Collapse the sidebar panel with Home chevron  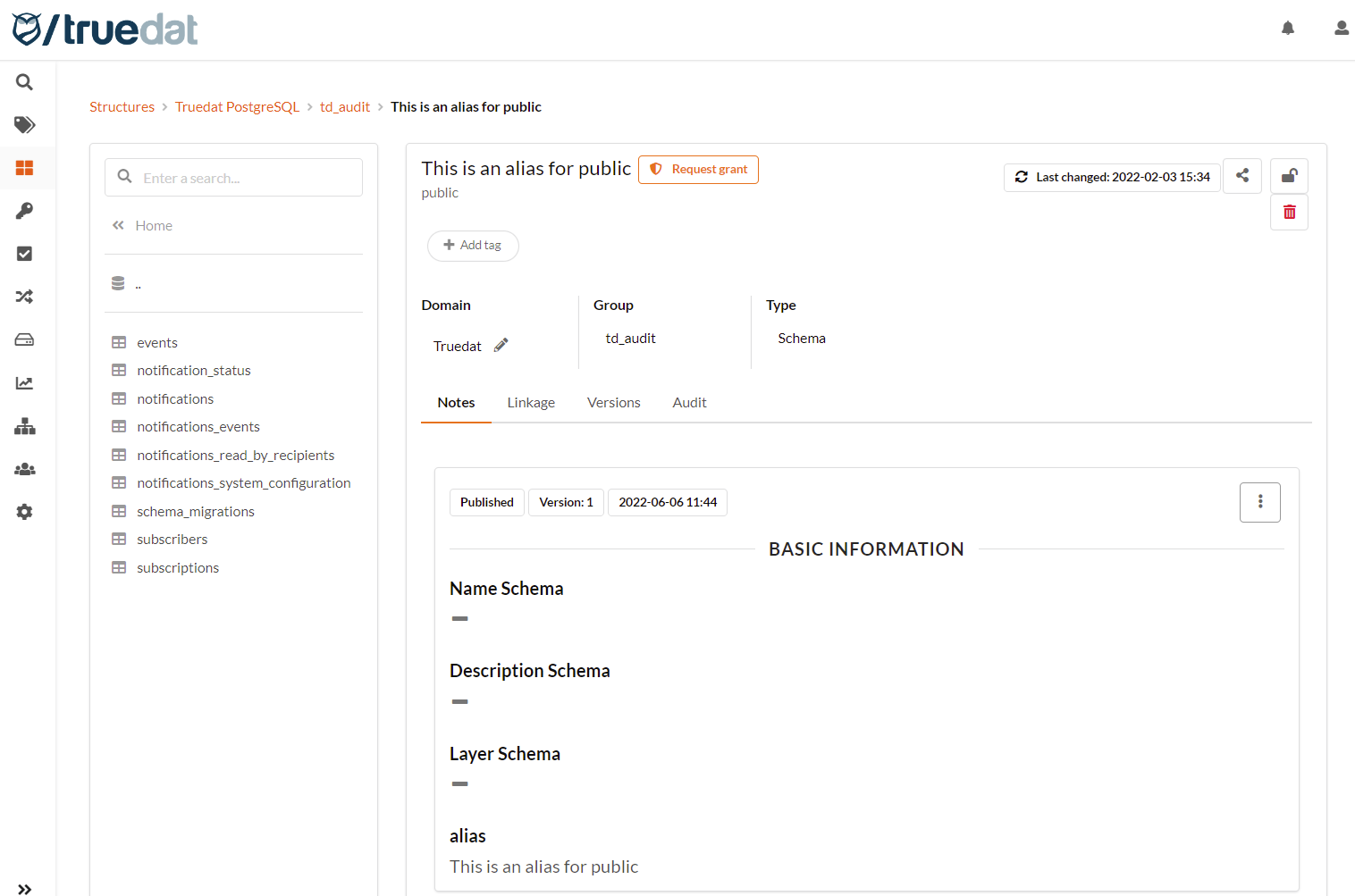(x=119, y=225)
